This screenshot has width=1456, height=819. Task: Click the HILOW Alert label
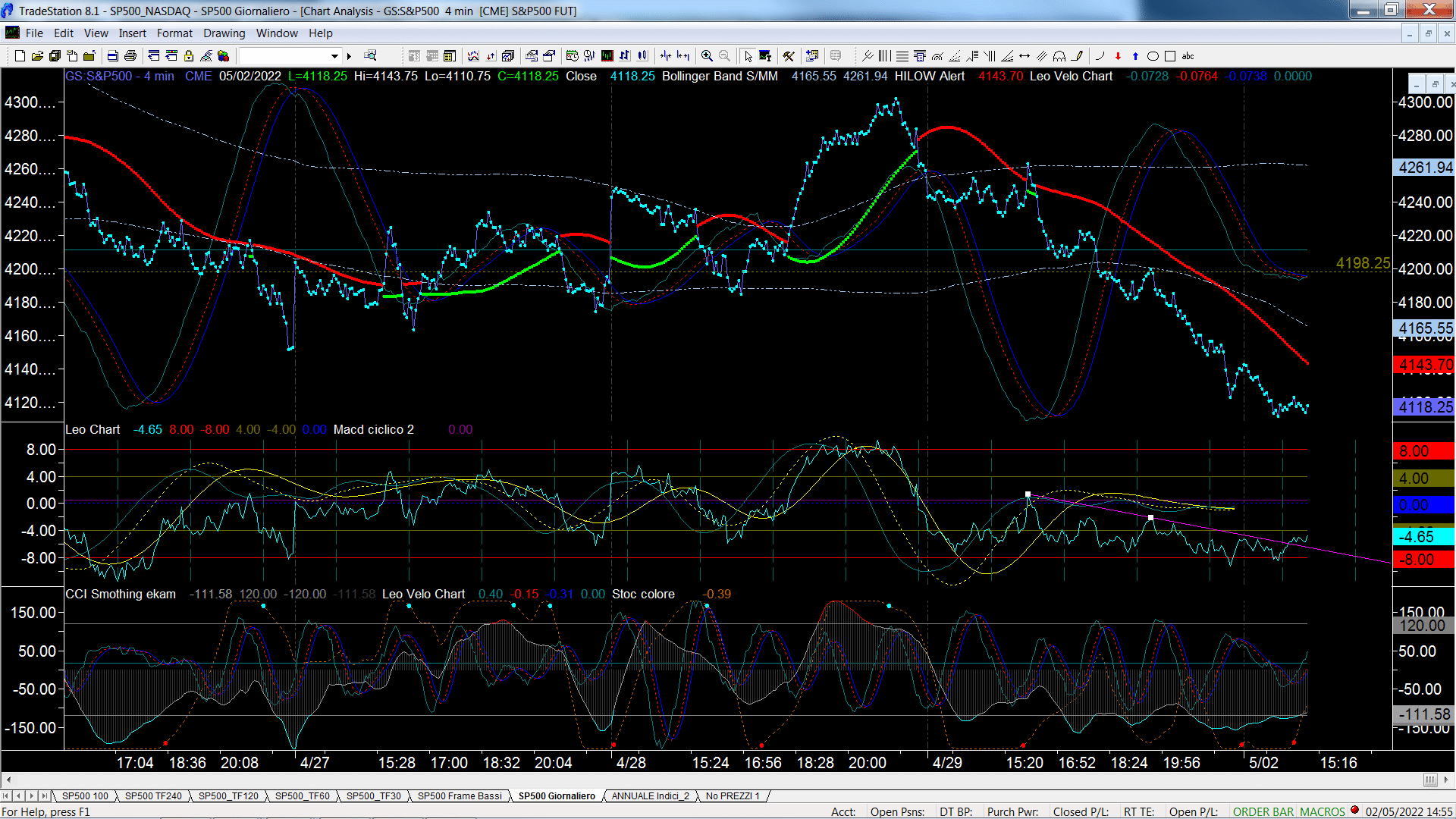click(930, 77)
